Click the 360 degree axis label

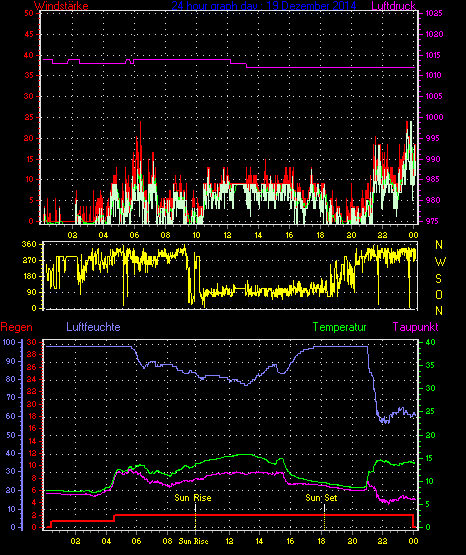[x=29, y=244]
